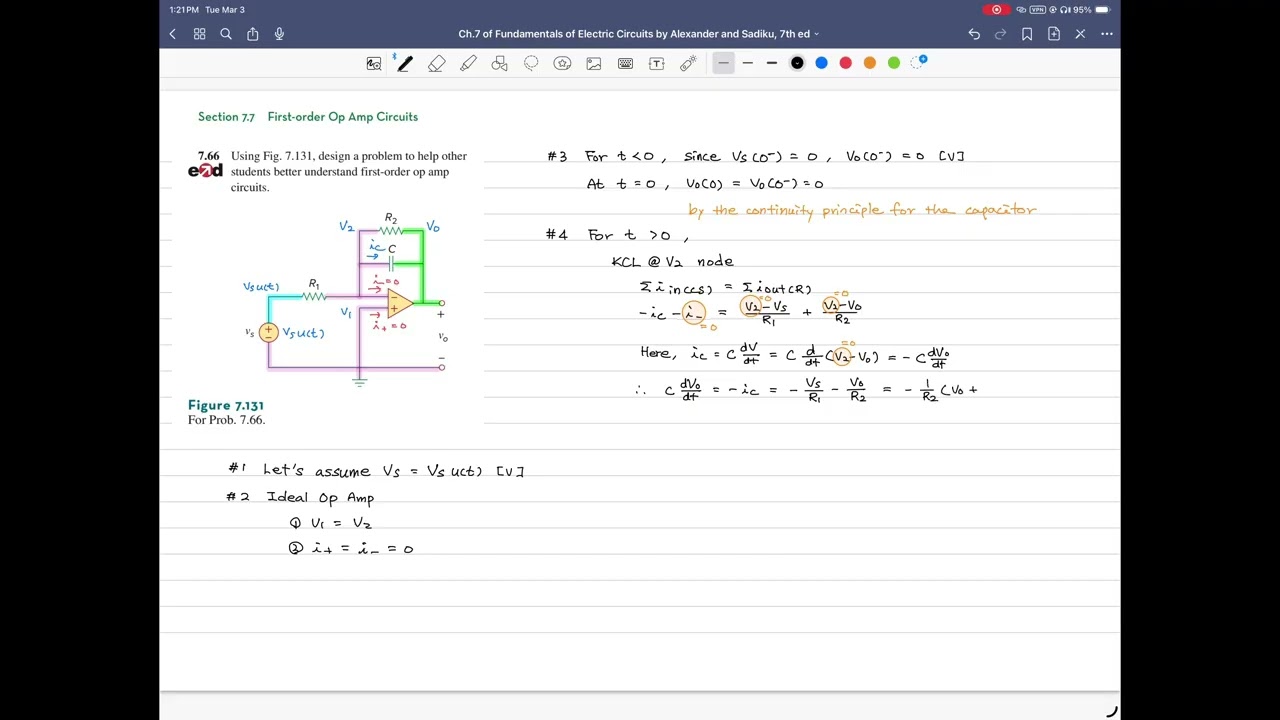
Task: Tap the 'KCL @ V2 node' handwriting
Action: tap(672, 261)
